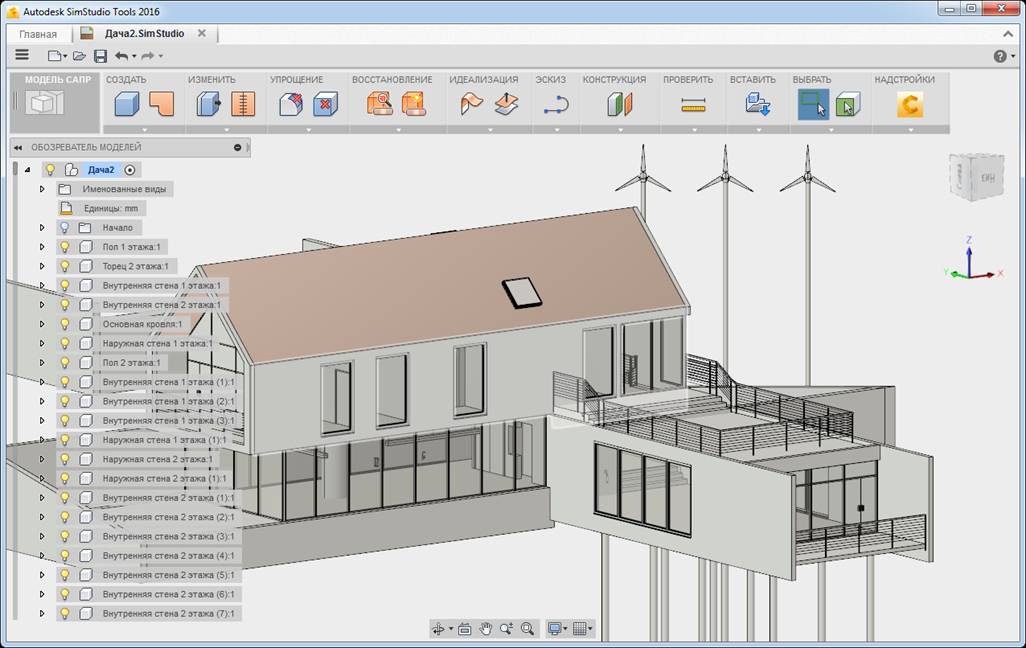The height and width of the screenshot is (648, 1026).
Task: Select the Pan hand tool
Action: 486,629
